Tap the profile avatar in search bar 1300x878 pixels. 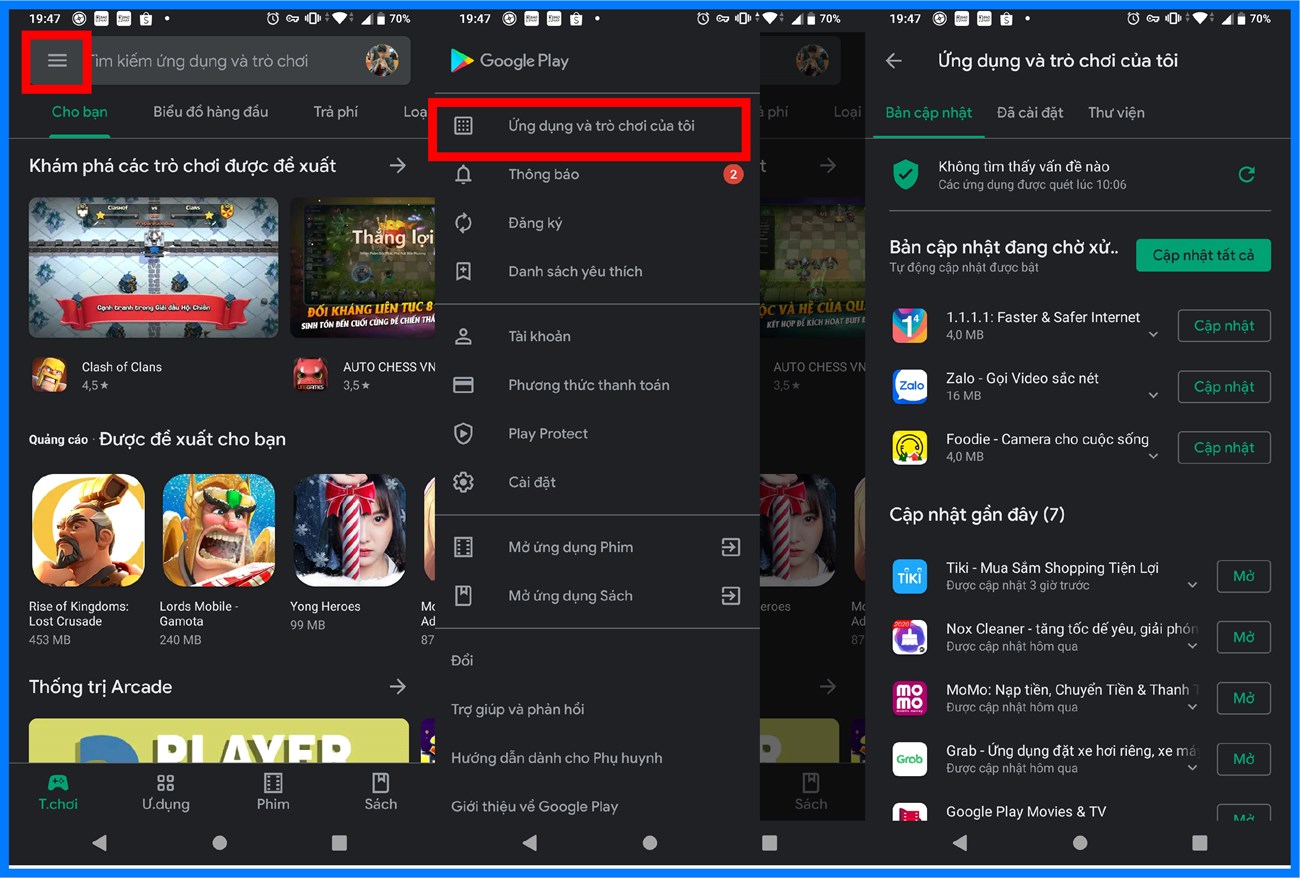click(382, 61)
